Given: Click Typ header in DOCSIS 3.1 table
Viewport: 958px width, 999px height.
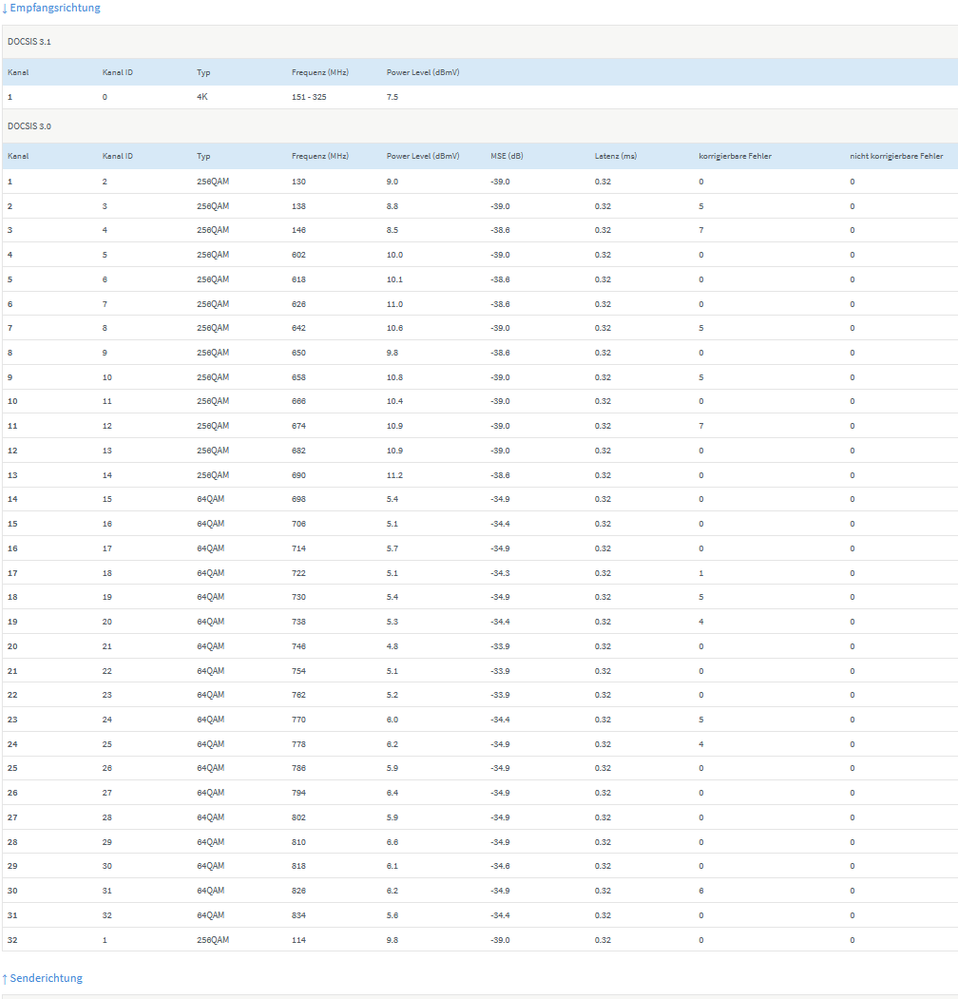Looking at the screenshot, I should coord(203,73).
